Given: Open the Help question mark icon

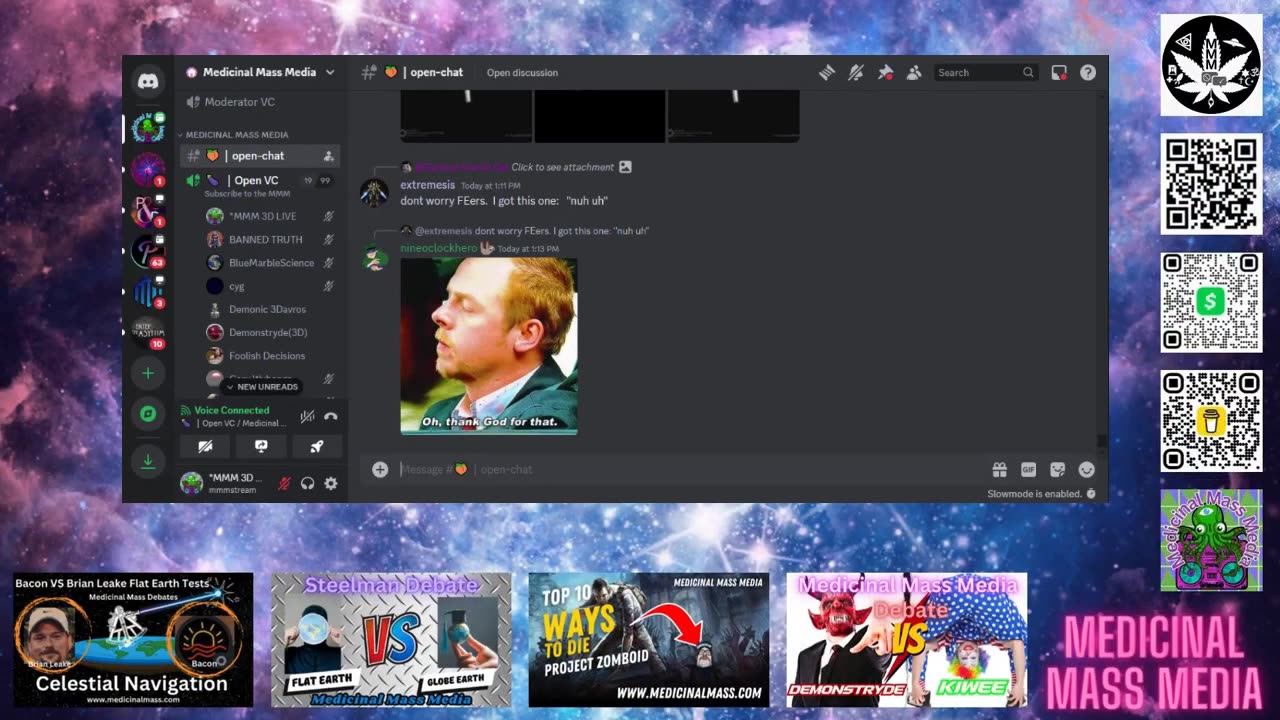Looking at the screenshot, I should 1088,72.
